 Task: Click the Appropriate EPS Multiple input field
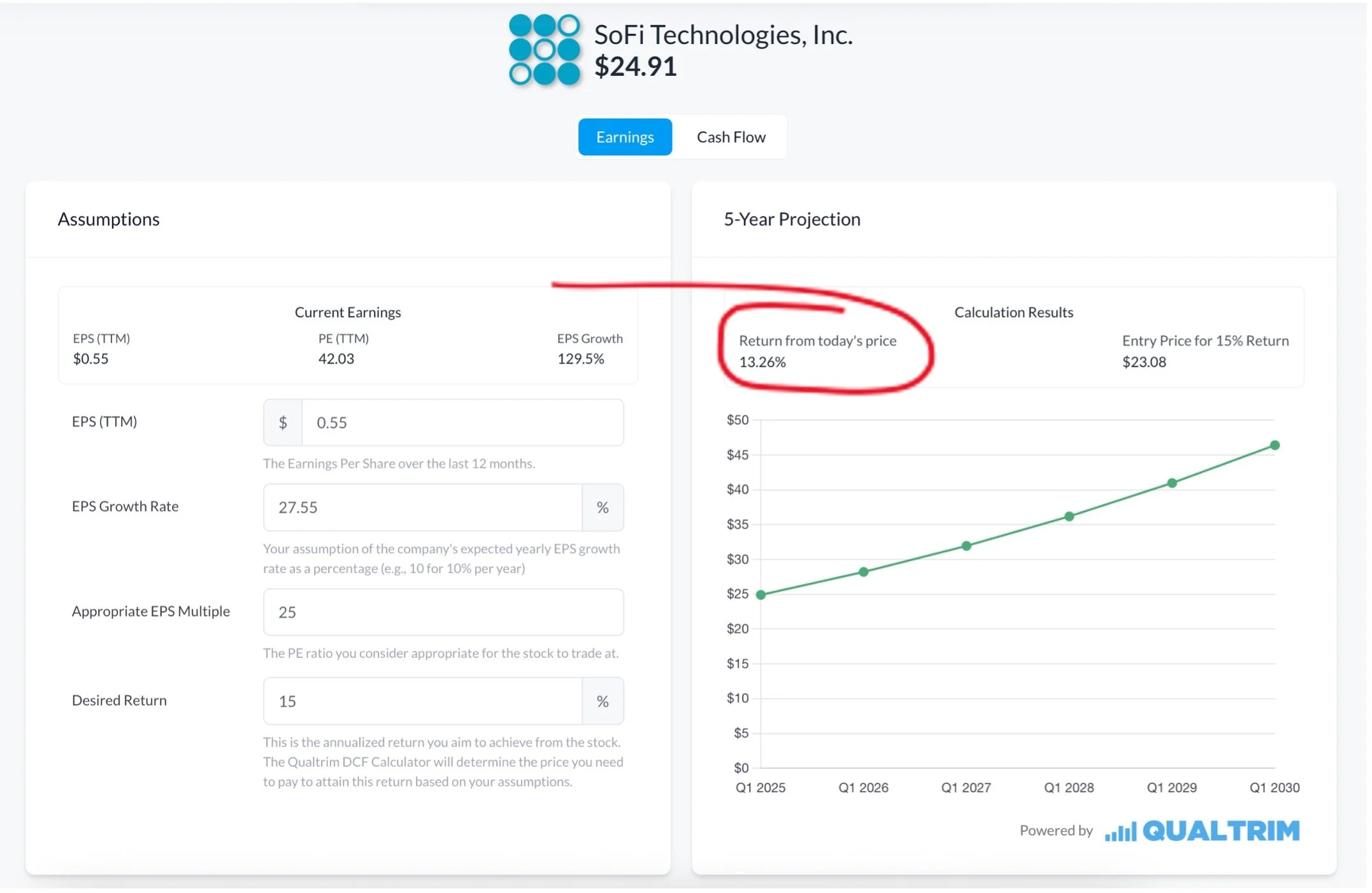(x=443, y=612)
